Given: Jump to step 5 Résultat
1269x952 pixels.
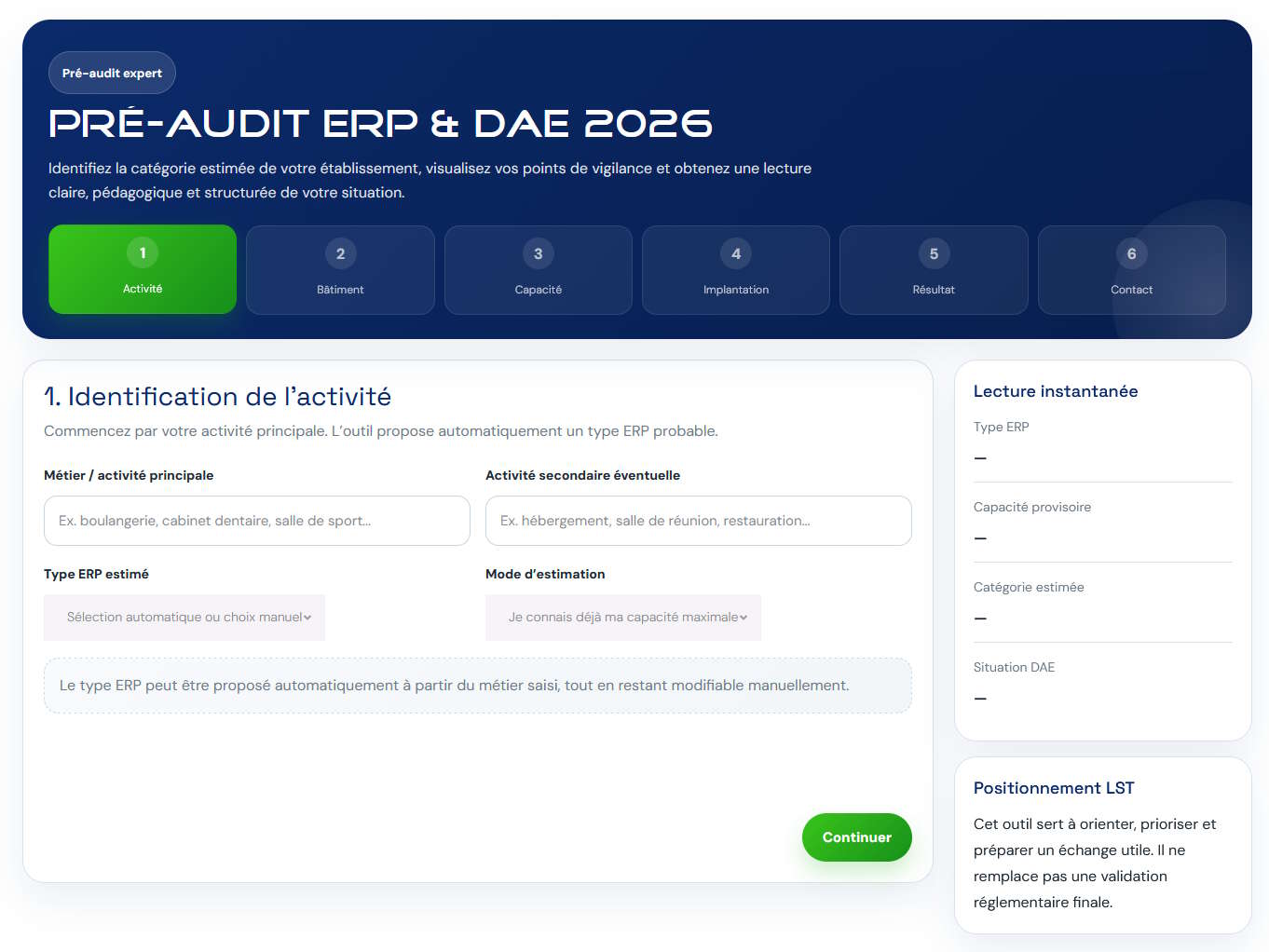Looking at the screenshot, I should click(x=933, y=269).
